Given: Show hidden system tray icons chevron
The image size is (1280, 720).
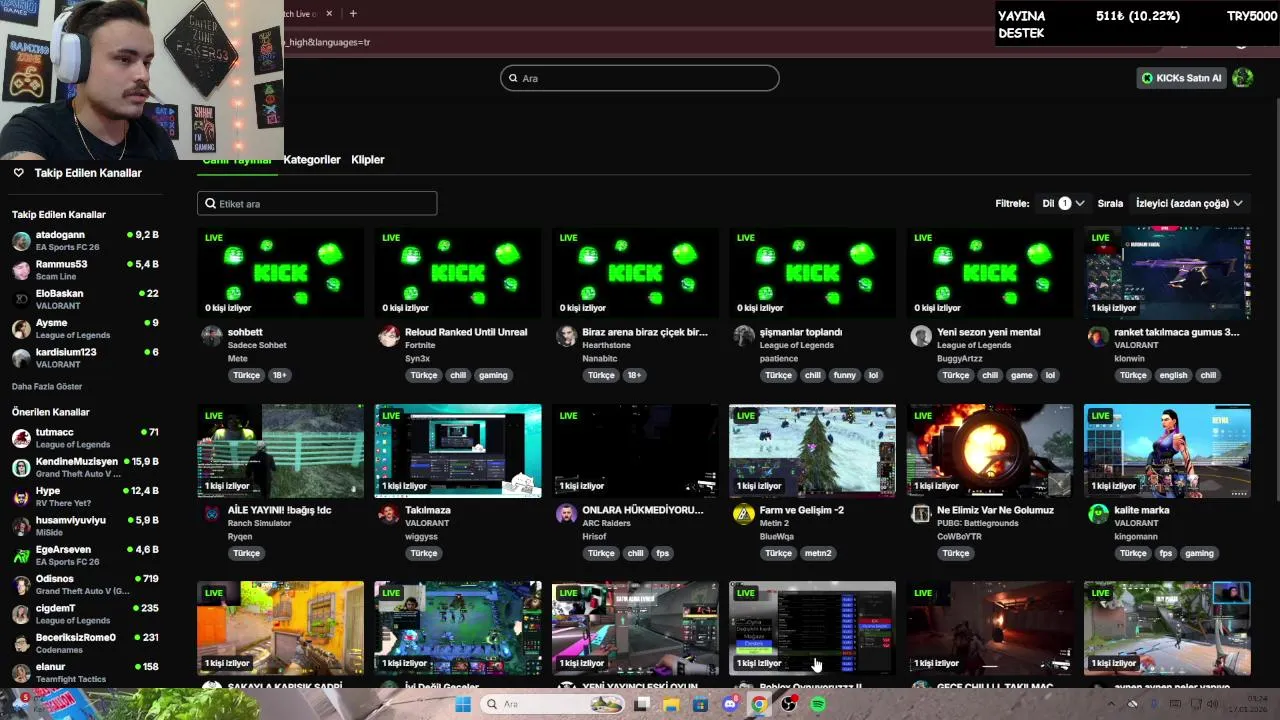Looking at the screenshot, I should (x=1111, y=704).
